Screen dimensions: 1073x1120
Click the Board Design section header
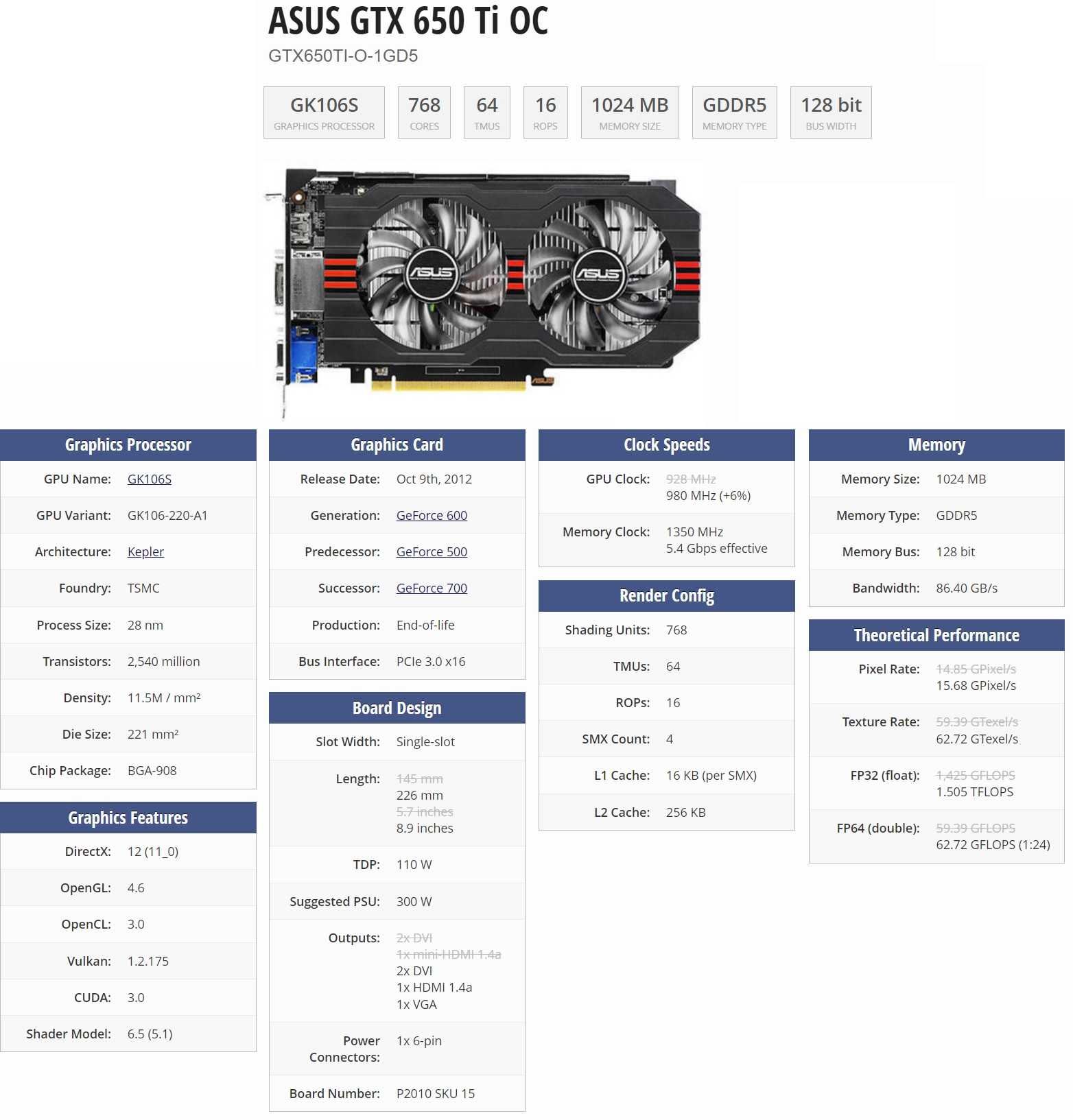(397, 708)
